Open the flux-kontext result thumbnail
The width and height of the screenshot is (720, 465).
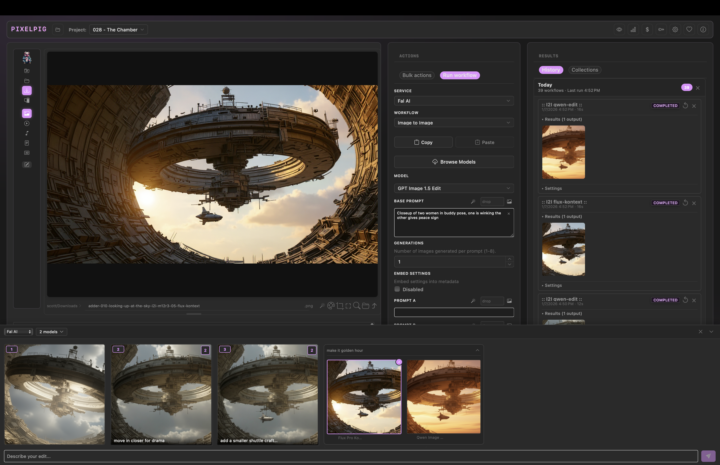point(563,249)
